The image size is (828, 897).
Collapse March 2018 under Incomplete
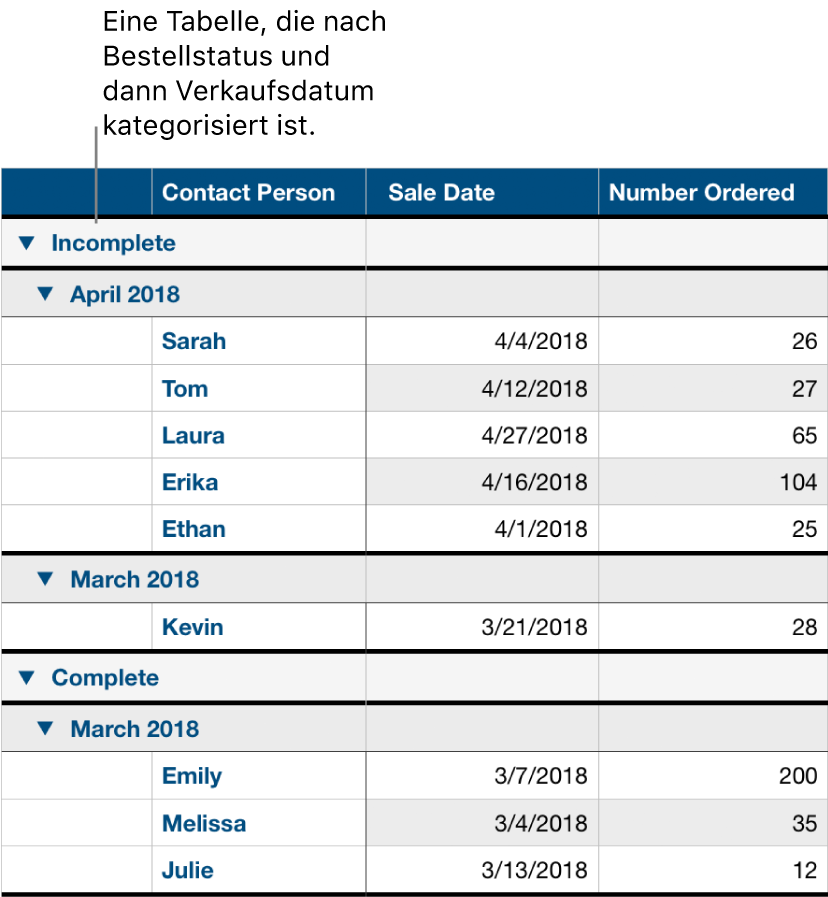click(44, 578)
